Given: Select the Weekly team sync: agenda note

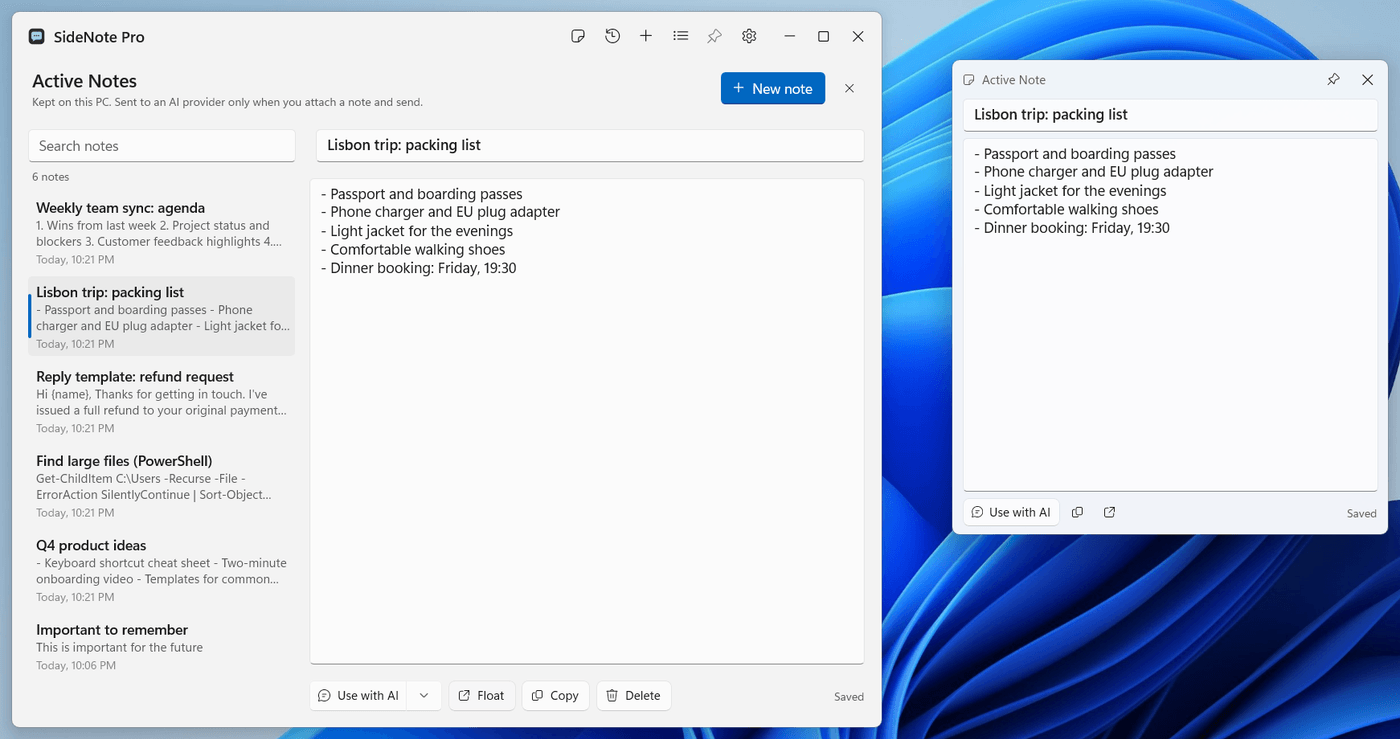Looking at the screenshot, I should pos(162,233).
